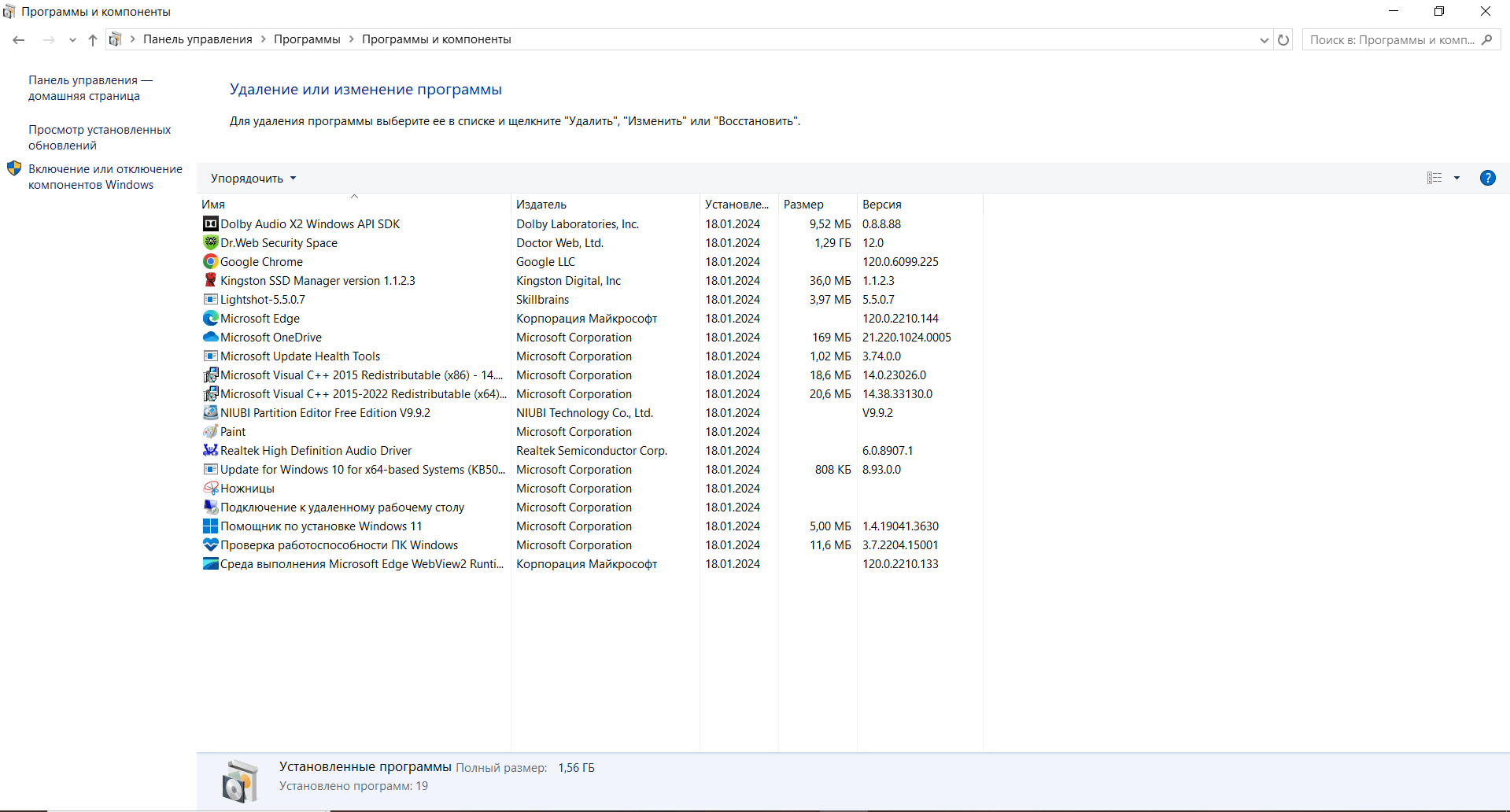Image resolution: width=1510 pixels, height=812 pixels.
Task: Click the Dr.Web Security Space spider icon
Action: coord(210,243)
